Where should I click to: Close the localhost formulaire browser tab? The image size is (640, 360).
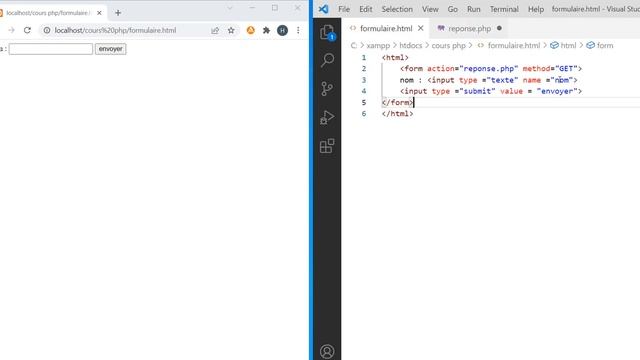99,13
